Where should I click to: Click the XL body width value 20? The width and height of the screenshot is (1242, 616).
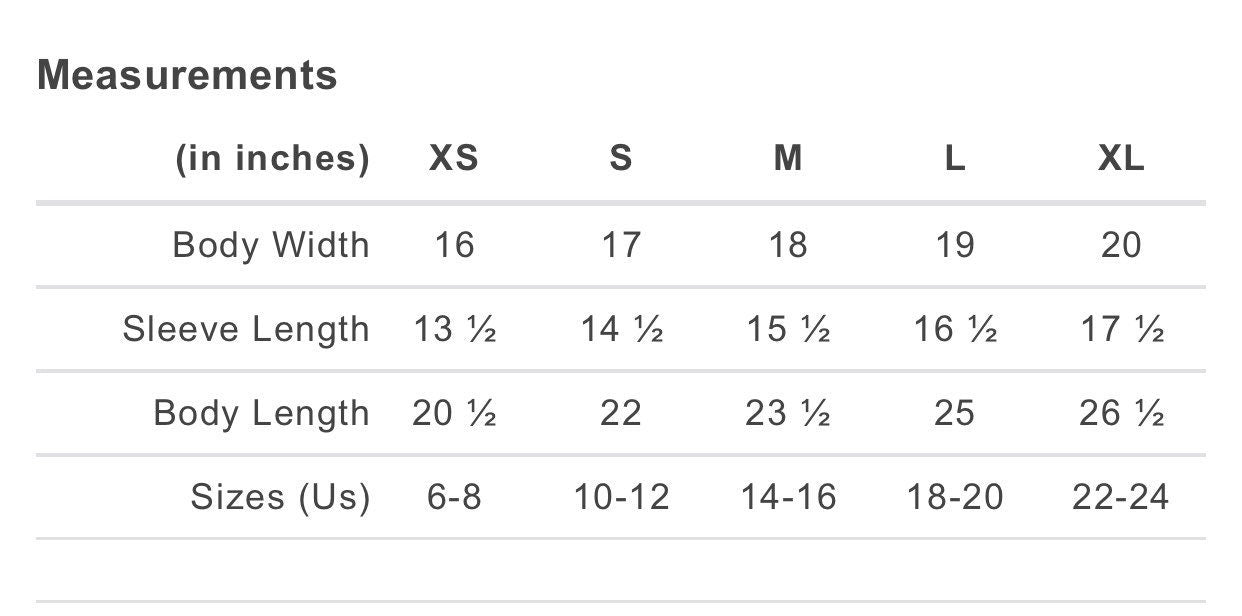[x=1120, y=245]
